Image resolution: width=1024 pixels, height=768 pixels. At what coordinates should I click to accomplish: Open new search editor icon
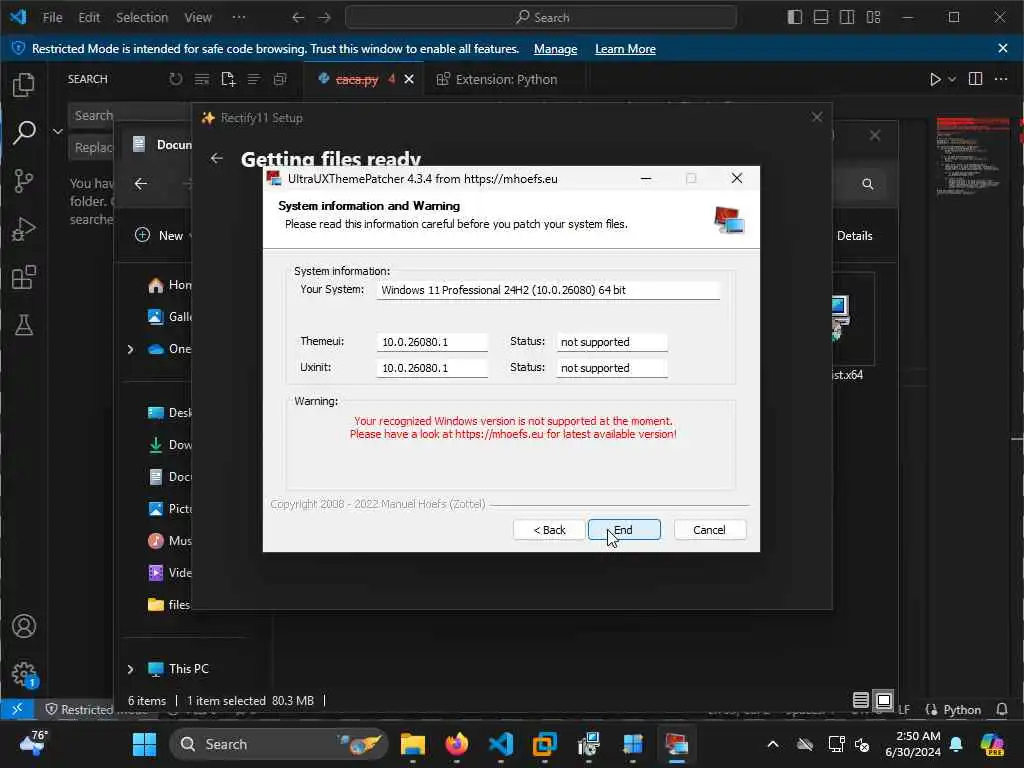click(x=228, y=79)
